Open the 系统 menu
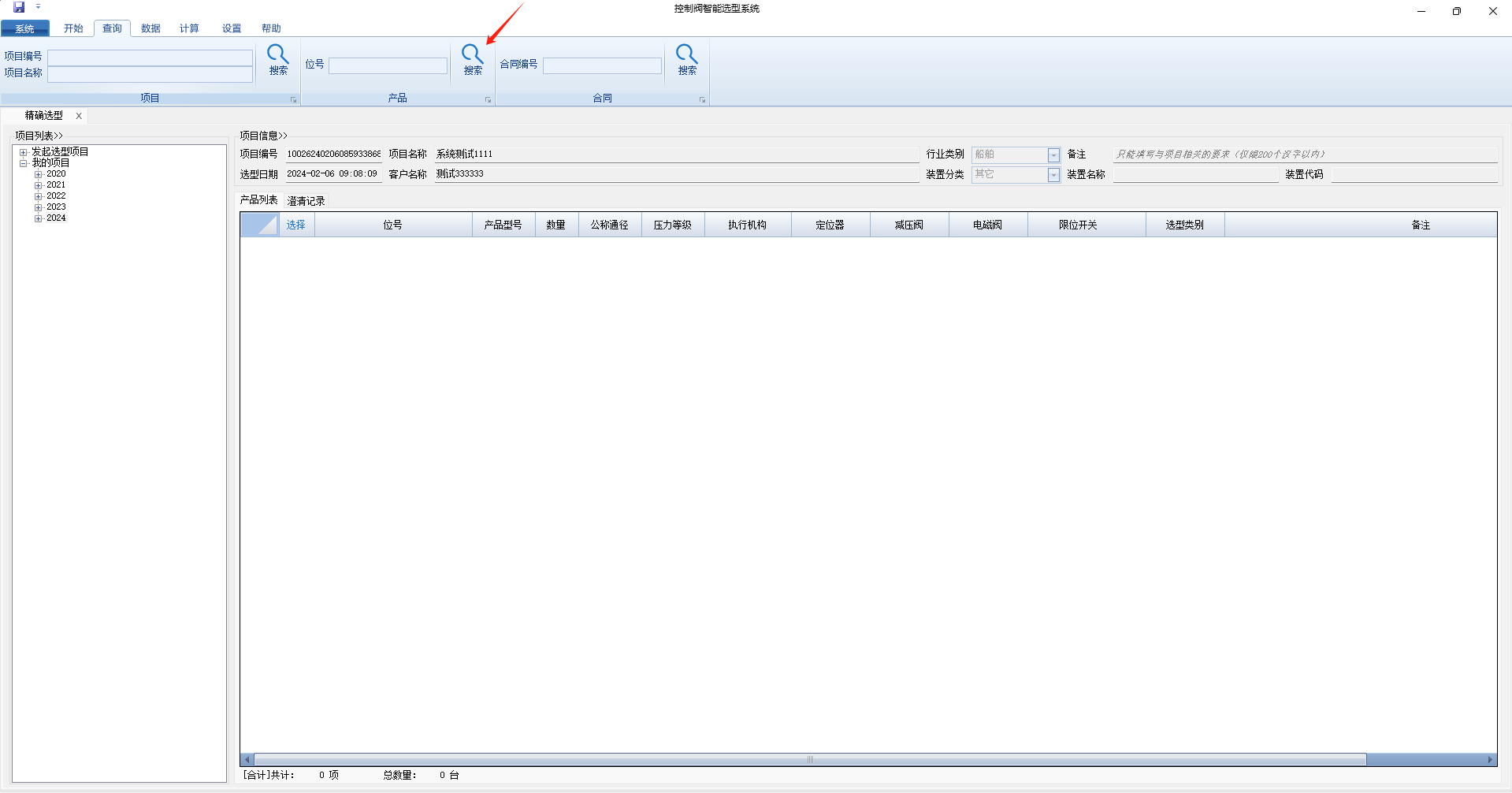 25,28
